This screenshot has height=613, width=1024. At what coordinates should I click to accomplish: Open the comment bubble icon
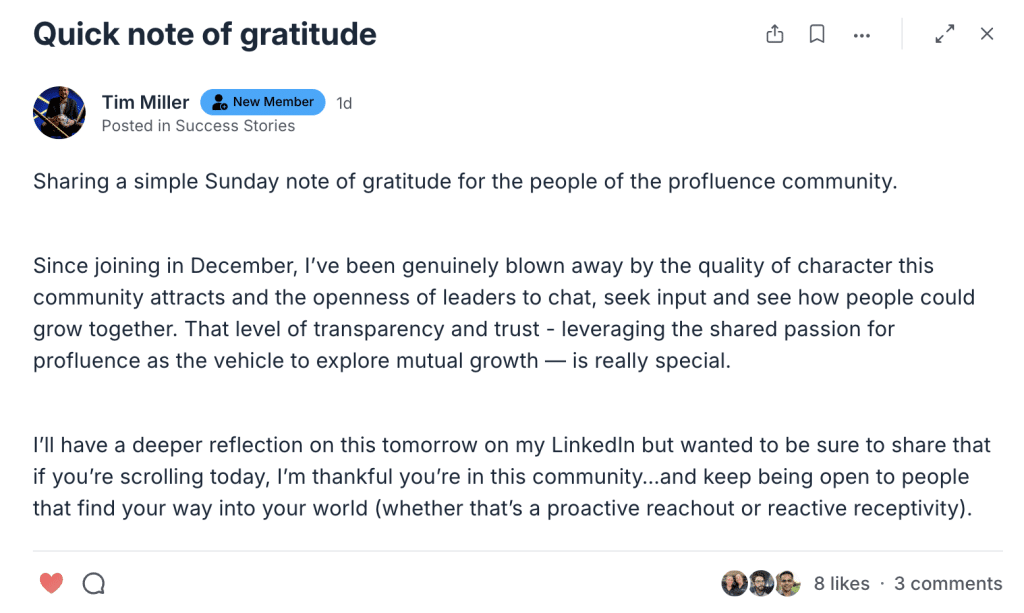point(94,583)
